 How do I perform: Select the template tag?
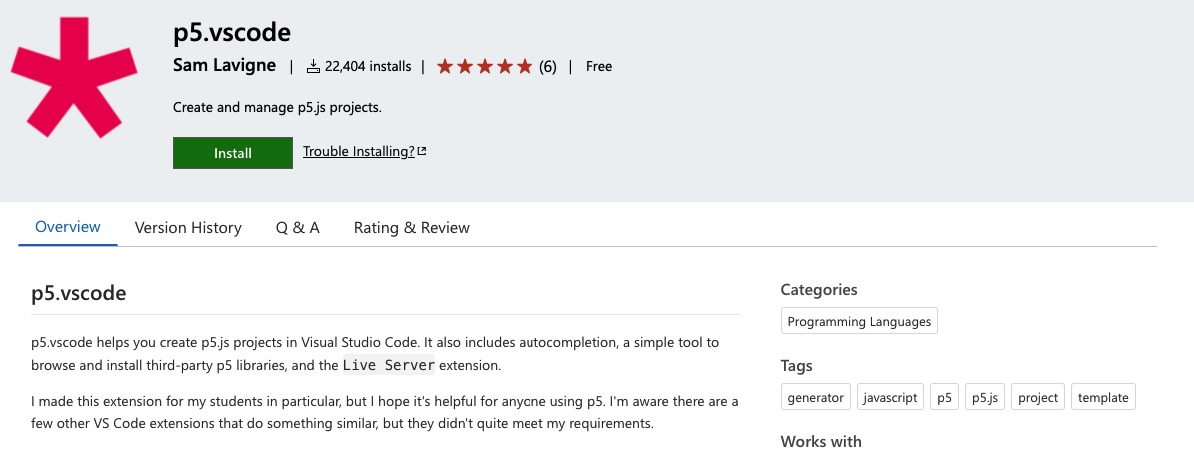coord(1103,397)
